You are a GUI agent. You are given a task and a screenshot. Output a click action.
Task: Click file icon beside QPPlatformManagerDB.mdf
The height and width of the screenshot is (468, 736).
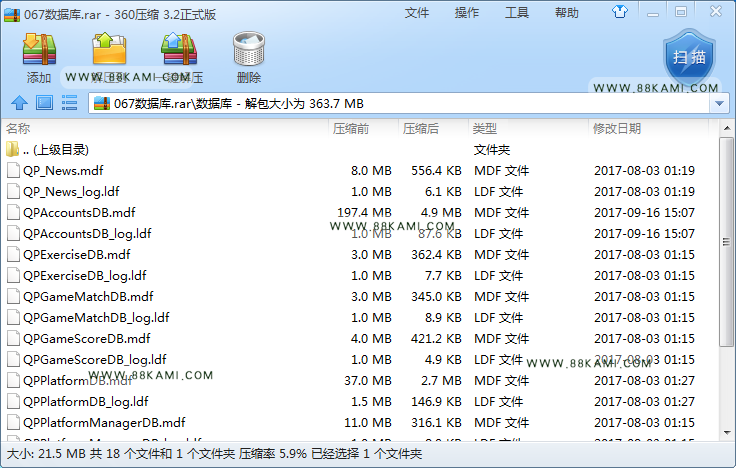13,422
